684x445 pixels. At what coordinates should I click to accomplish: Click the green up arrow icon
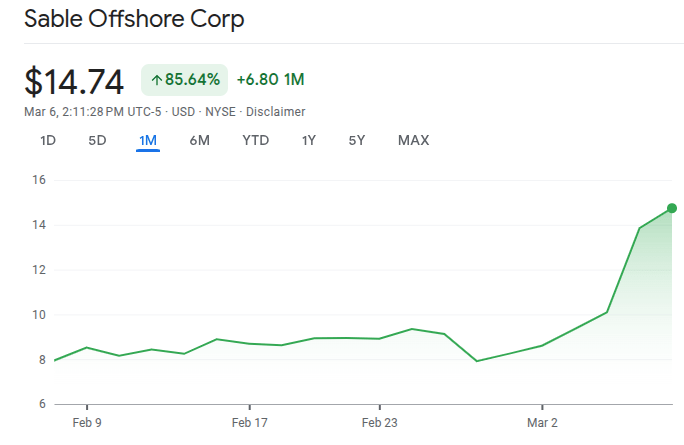(x=157, y=80)
